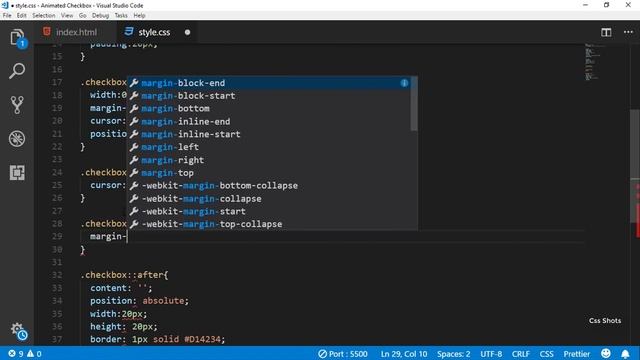
Task: Open the Tasks menu
Action: pos(121,16)
